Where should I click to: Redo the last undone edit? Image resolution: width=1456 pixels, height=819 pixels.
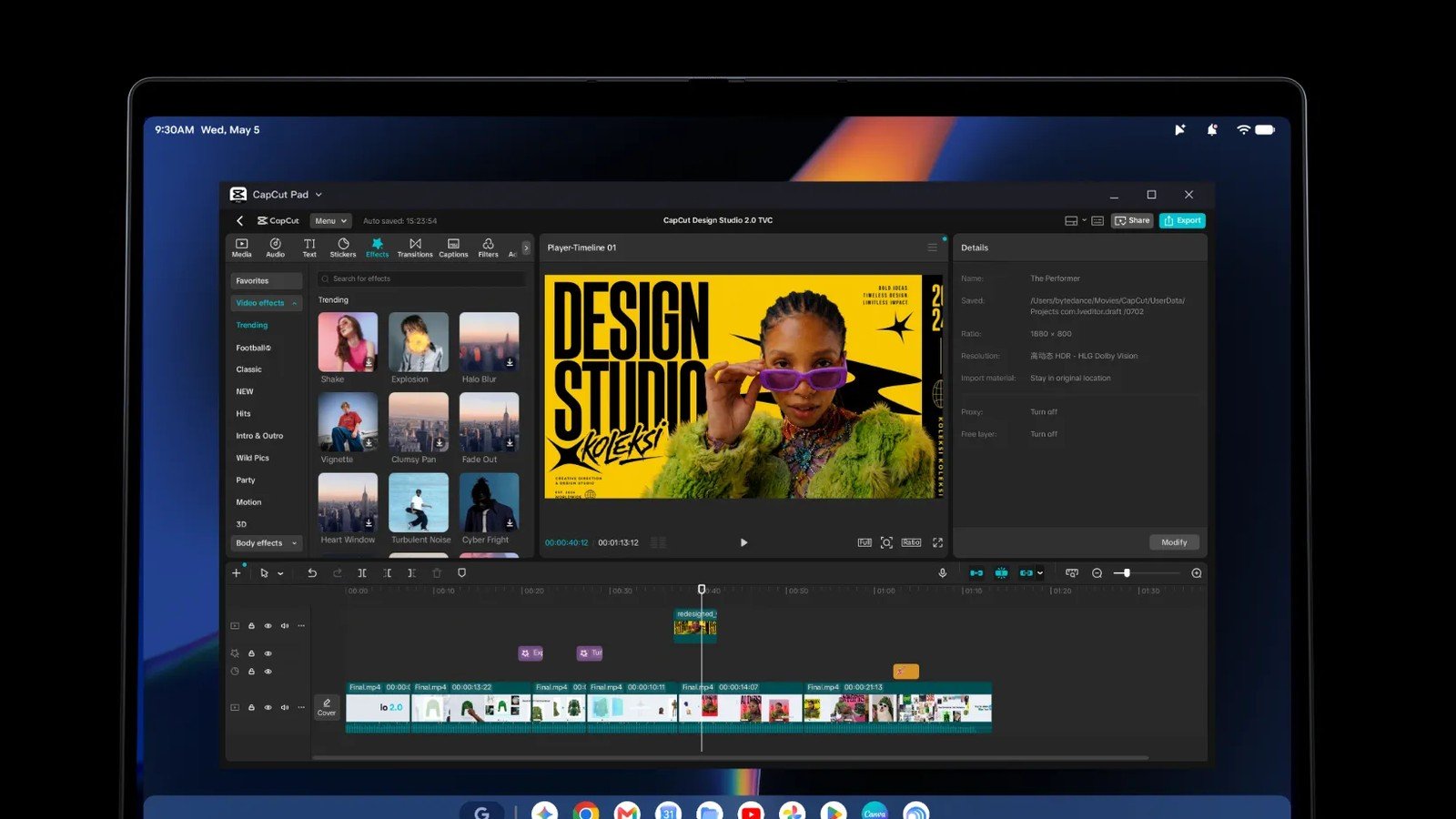(338, 573)
